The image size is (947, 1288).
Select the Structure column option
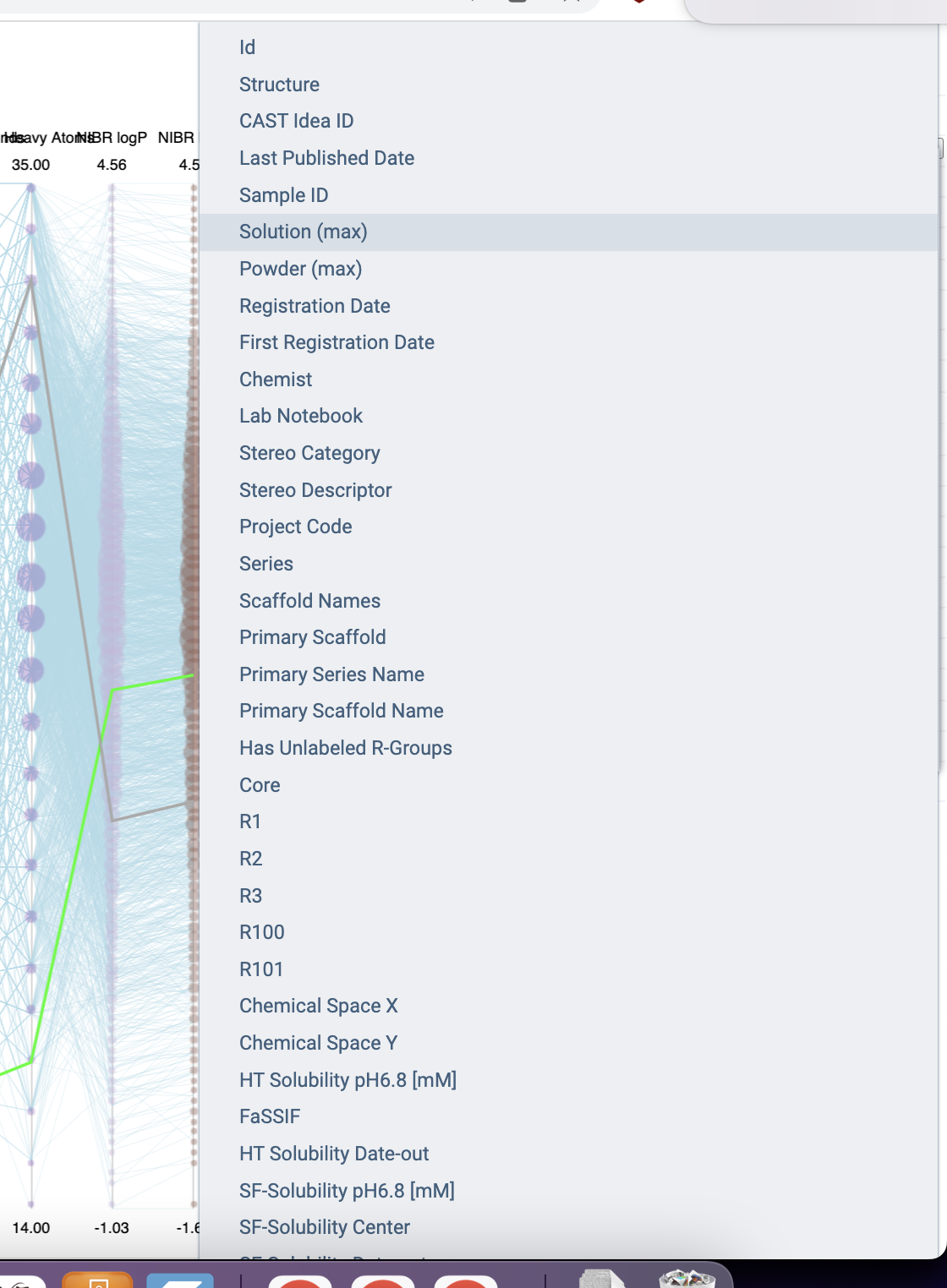(279, 84)
